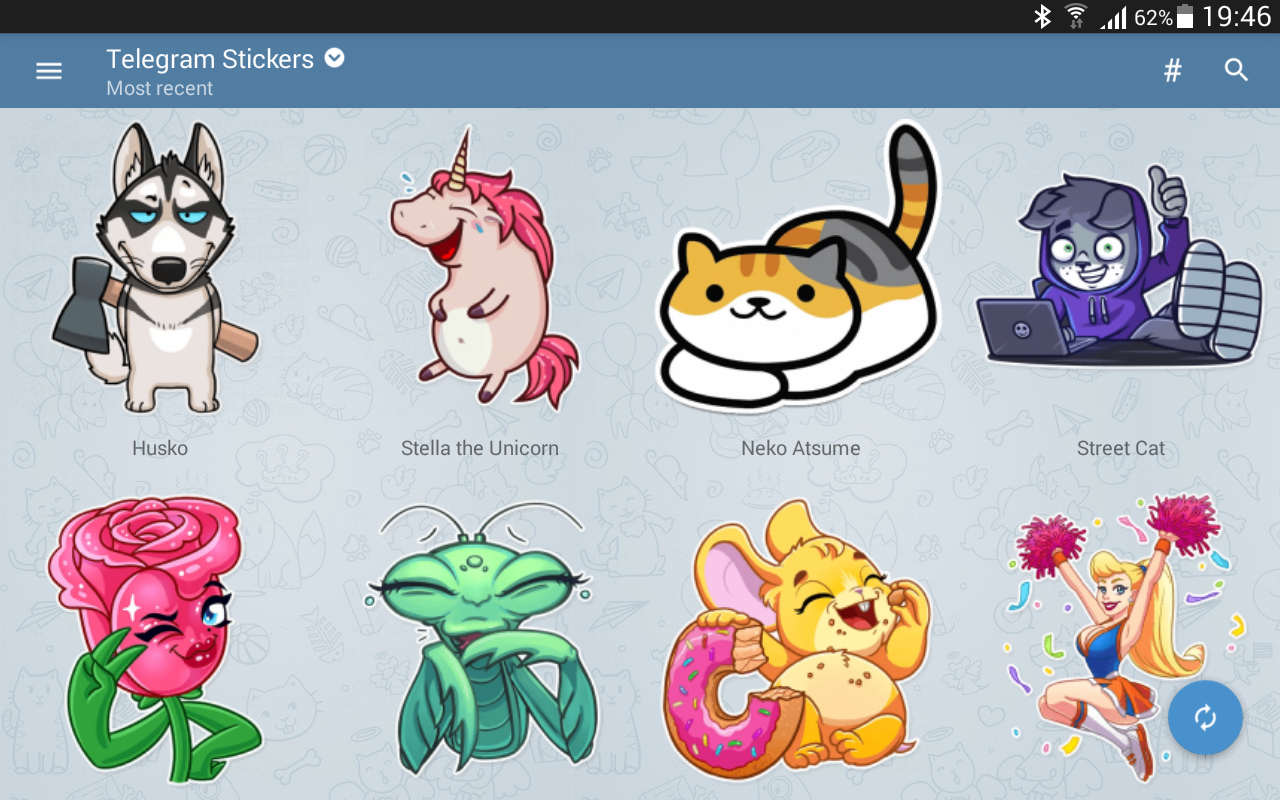The image size is (1280, 800).
Task: Tap the Telegram Stickers title
Action: [210, 59]
